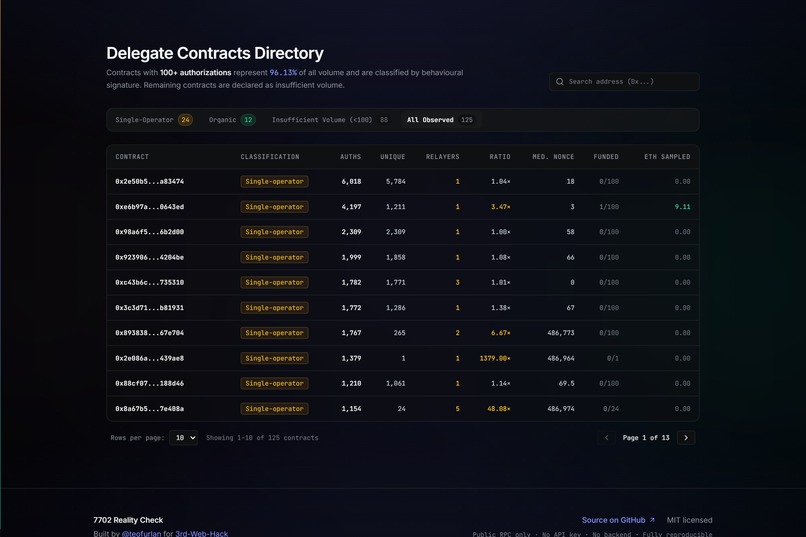Click contract address 0x2e086a...439ae8
This screenshot has width=806, height=537.
click(x=150, y=358)
